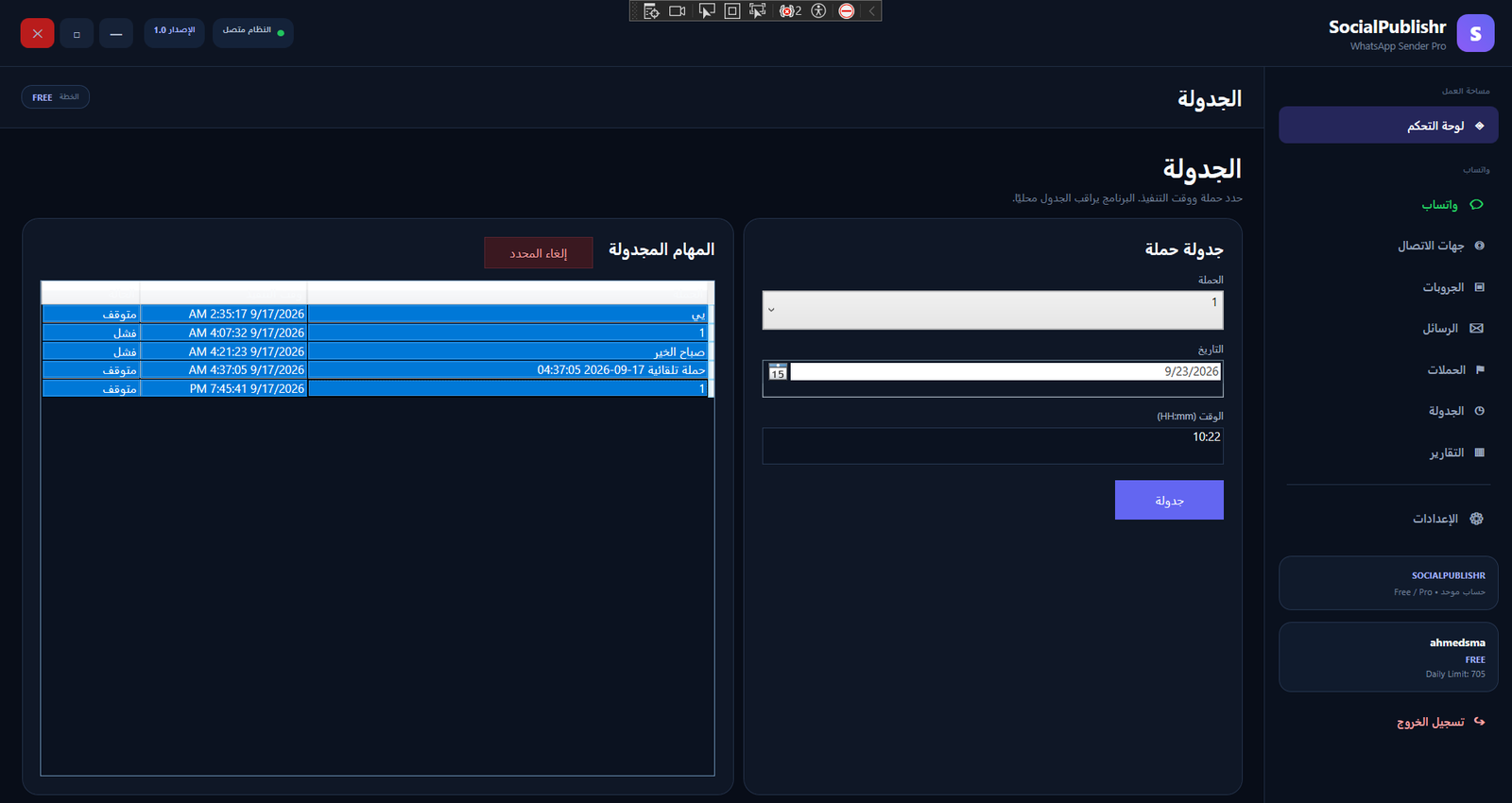The height and width of the screenshot is (803, 1512).
Task: Select row with time 4:07:32 AM
Action: click(x=377, y=333)
